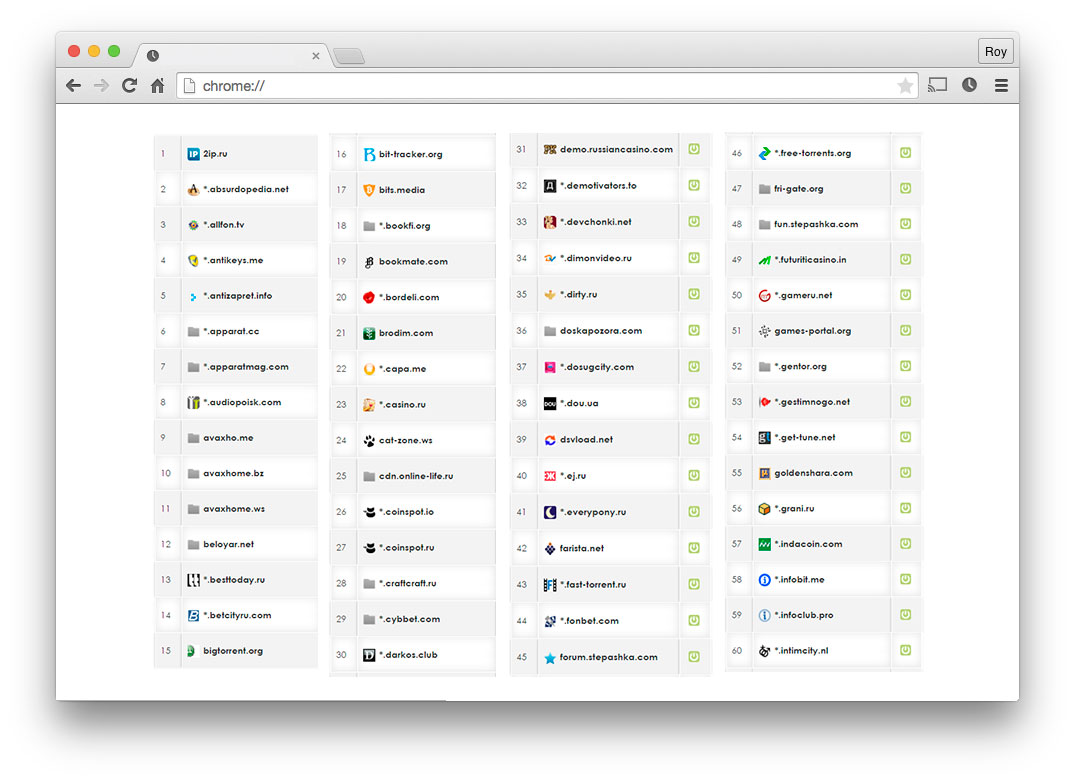This screenshot has width=1075, height=781.
Task: Select the *.antizapret.info entry
Action: [236, 296]
